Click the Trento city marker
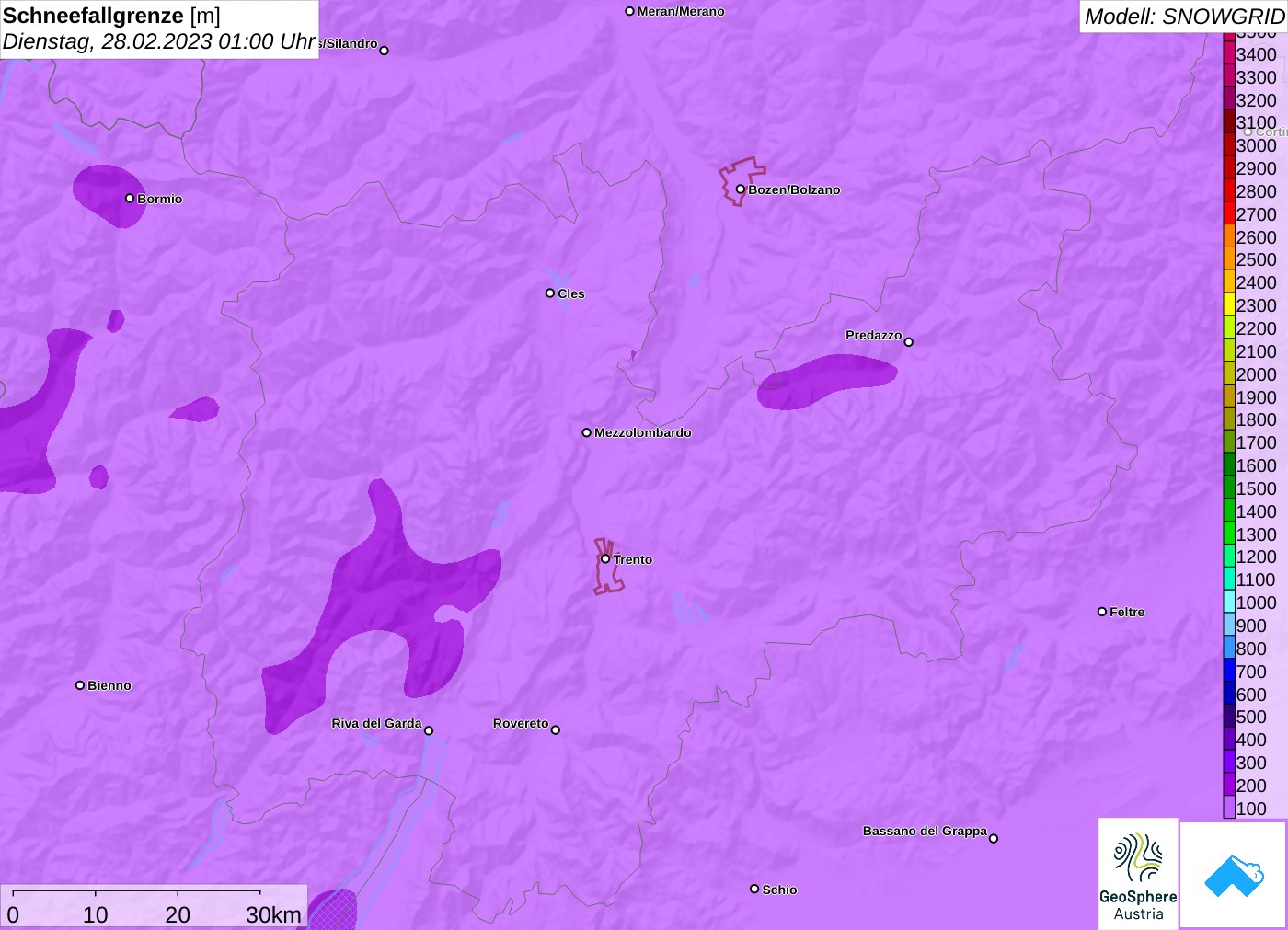The width and height of the screenshot is (1288, 930). click(x=605, y=558)
